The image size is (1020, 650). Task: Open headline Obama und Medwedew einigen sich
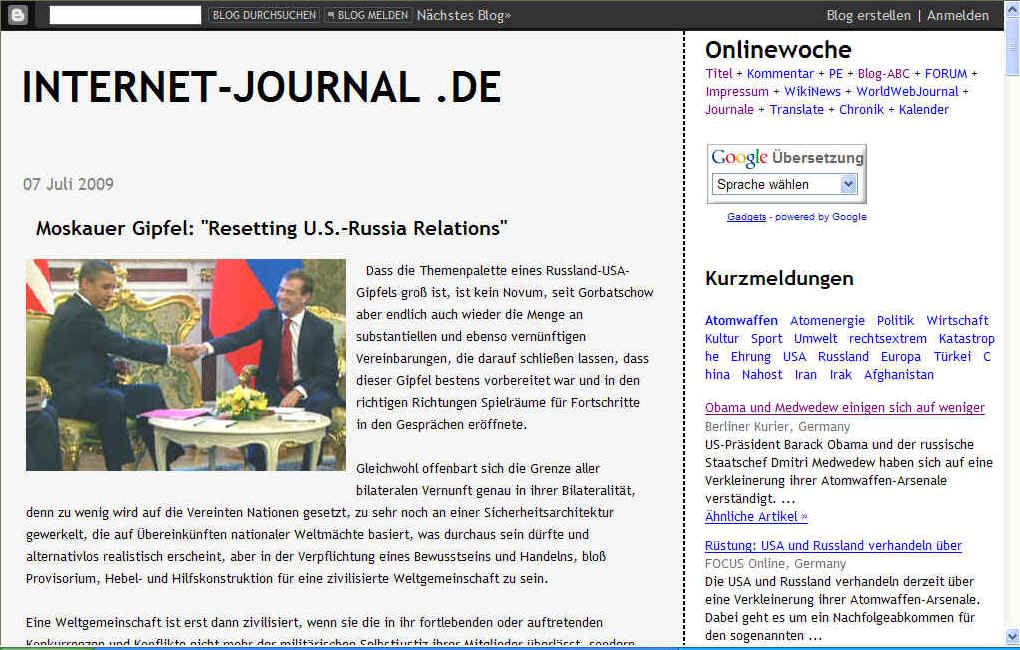point(844,407)
